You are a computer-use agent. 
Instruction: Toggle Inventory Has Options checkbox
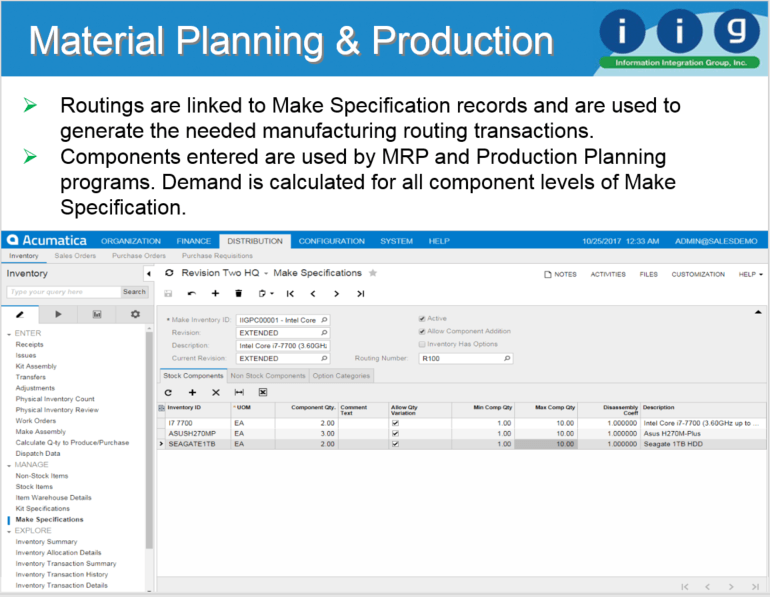point(422,344)
